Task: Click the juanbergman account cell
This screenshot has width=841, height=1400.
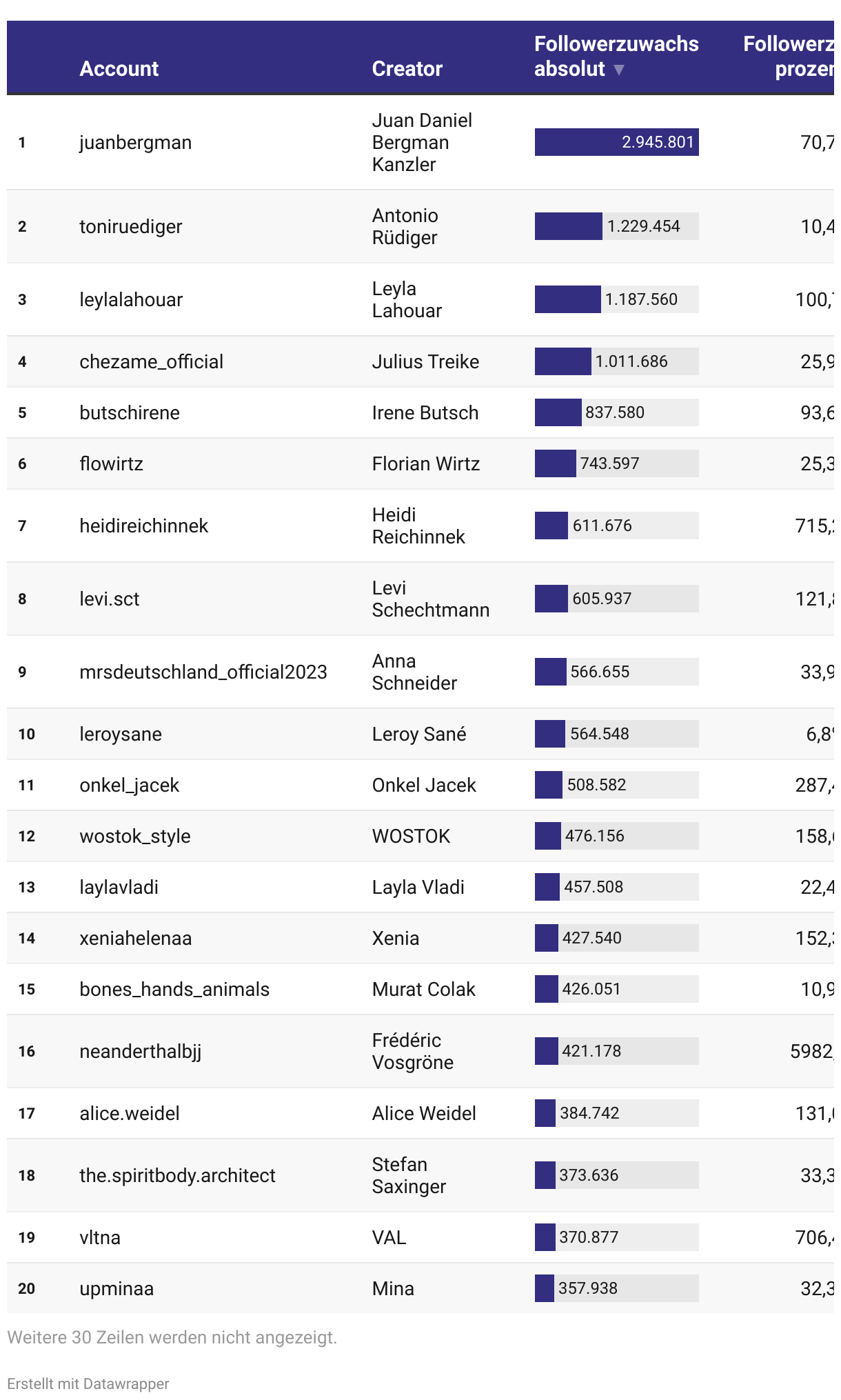Action: pos(136,142)
